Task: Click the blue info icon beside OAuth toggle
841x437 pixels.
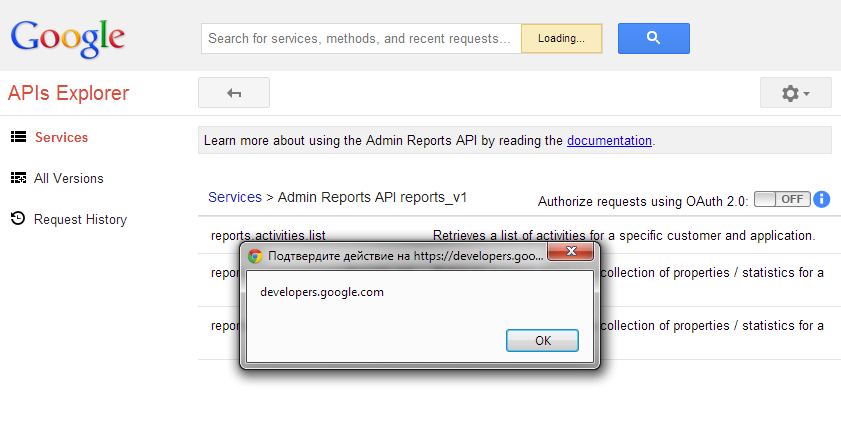Action: (x=821, y=199)
